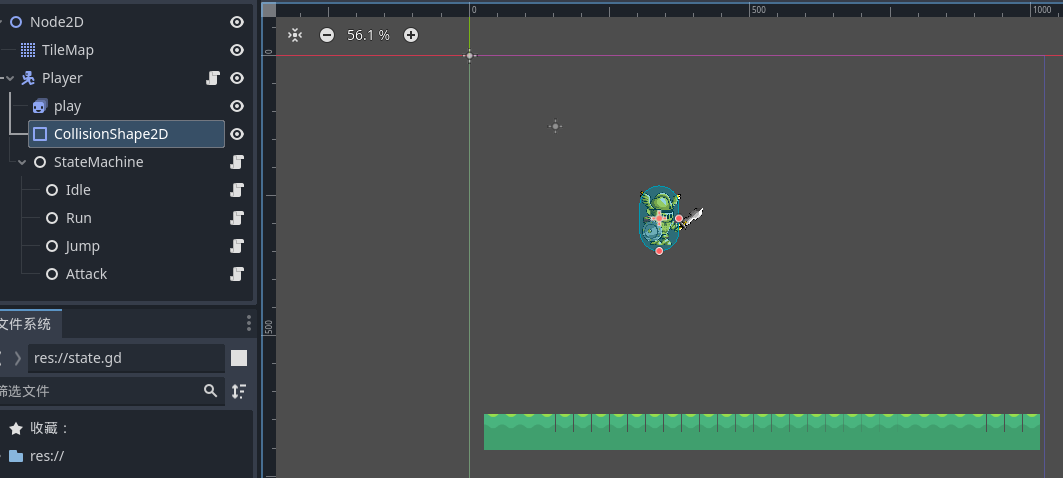Zoom out of the 2D viewport
Screen dimensions: 1063x478
click(327, 35)
